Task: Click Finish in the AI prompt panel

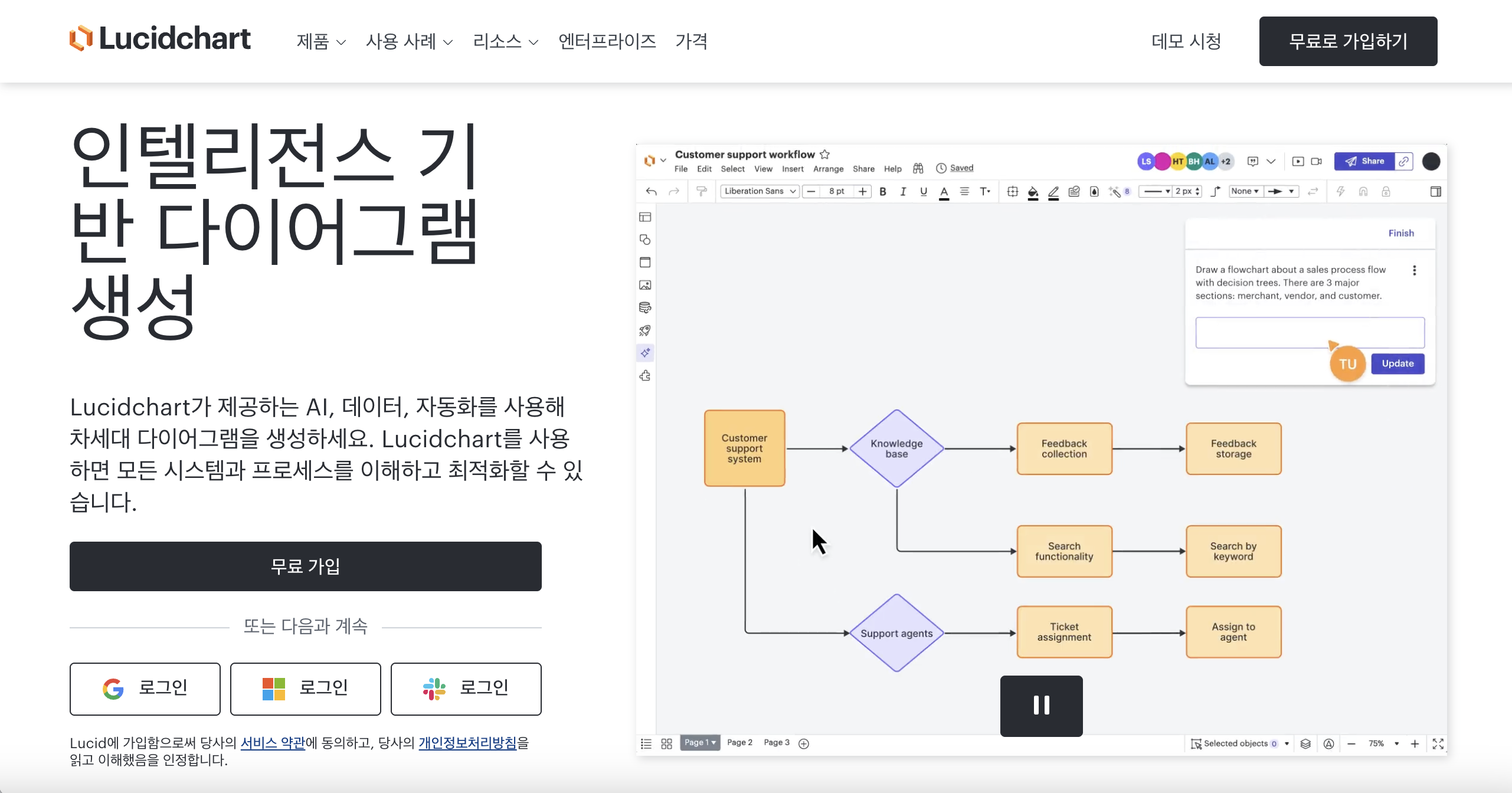Action: [x=1401, y=233]
